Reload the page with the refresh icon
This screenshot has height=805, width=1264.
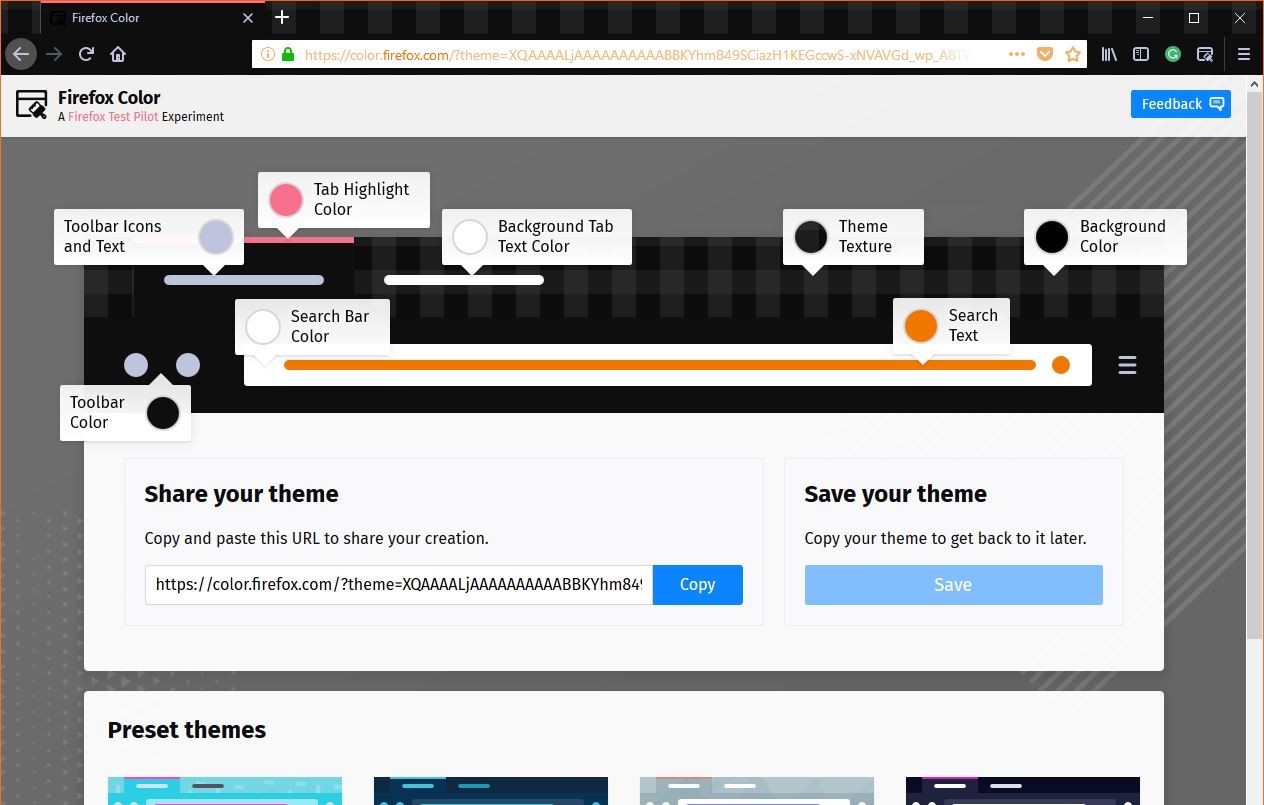coord(86,54)
